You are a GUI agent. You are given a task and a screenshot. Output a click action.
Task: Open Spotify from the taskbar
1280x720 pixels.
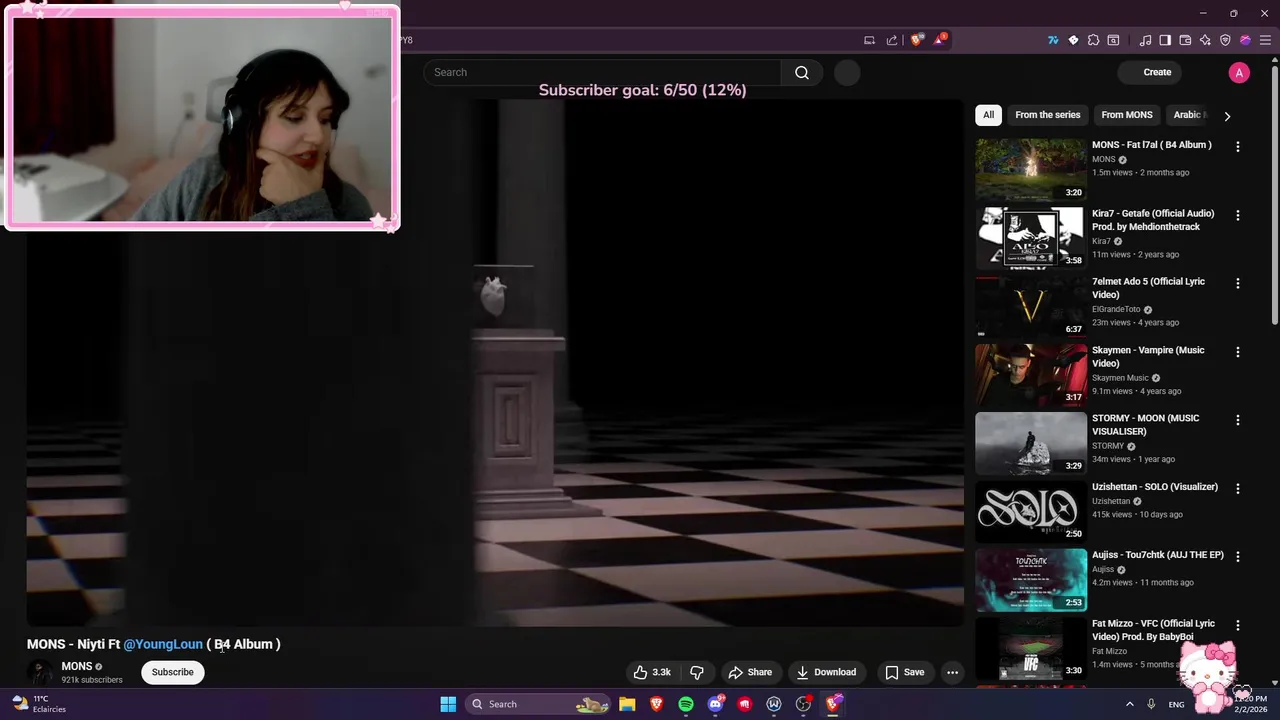686,704
